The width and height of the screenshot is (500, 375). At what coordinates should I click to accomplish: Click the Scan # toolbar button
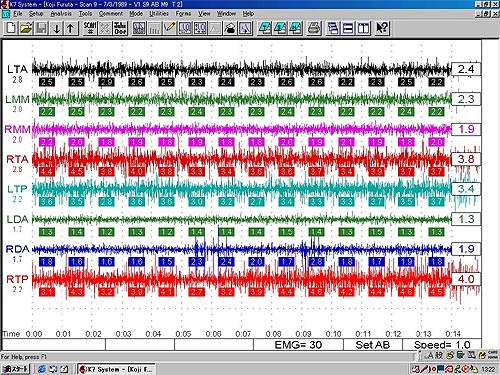(x=90, y=28)
